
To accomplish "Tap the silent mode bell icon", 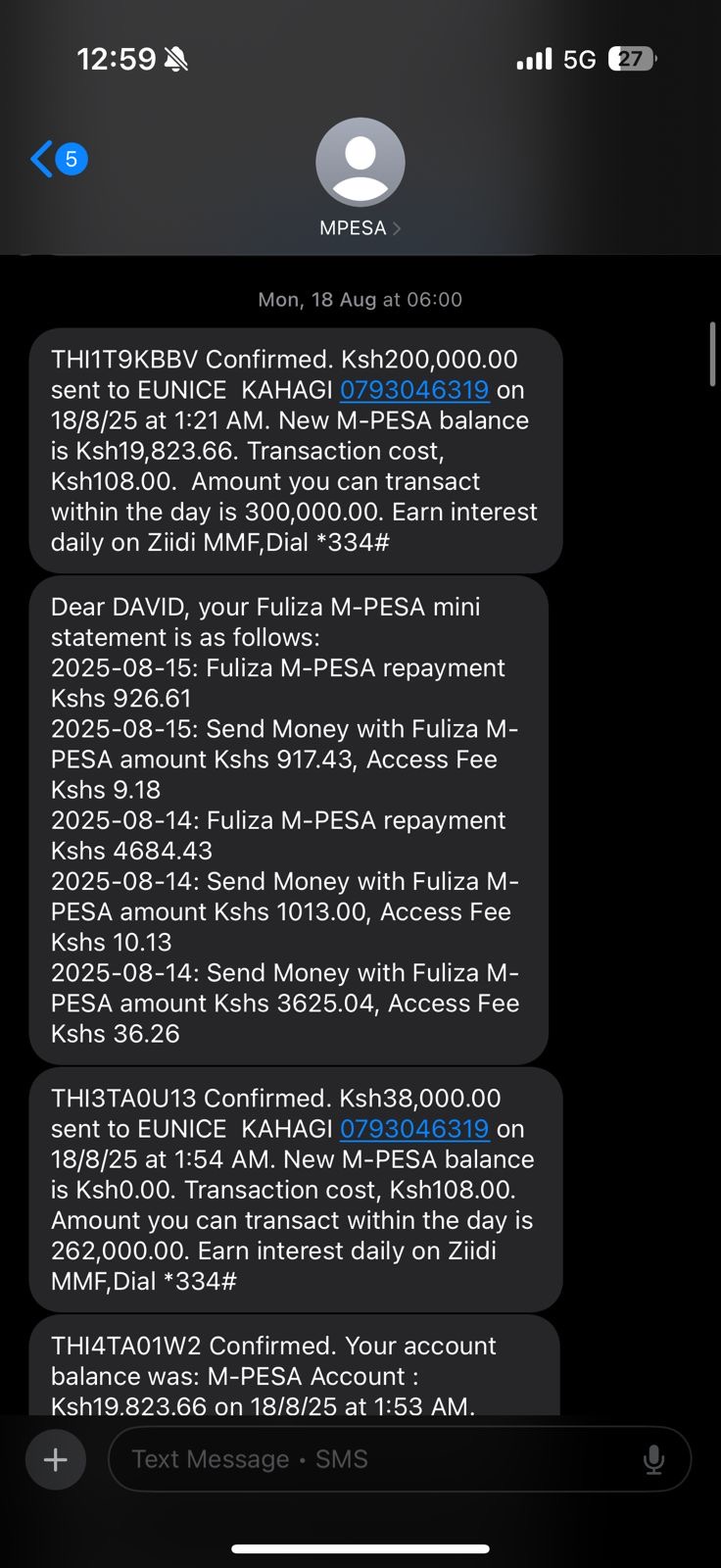I will [x=176, y=60].
